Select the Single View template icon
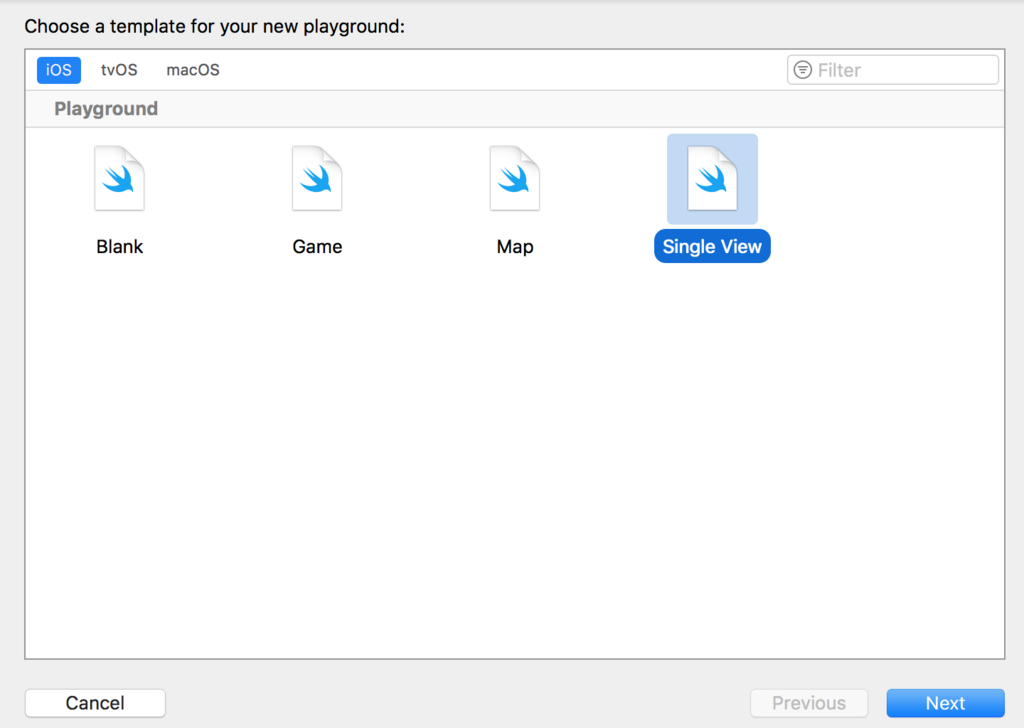 (712, 178)
